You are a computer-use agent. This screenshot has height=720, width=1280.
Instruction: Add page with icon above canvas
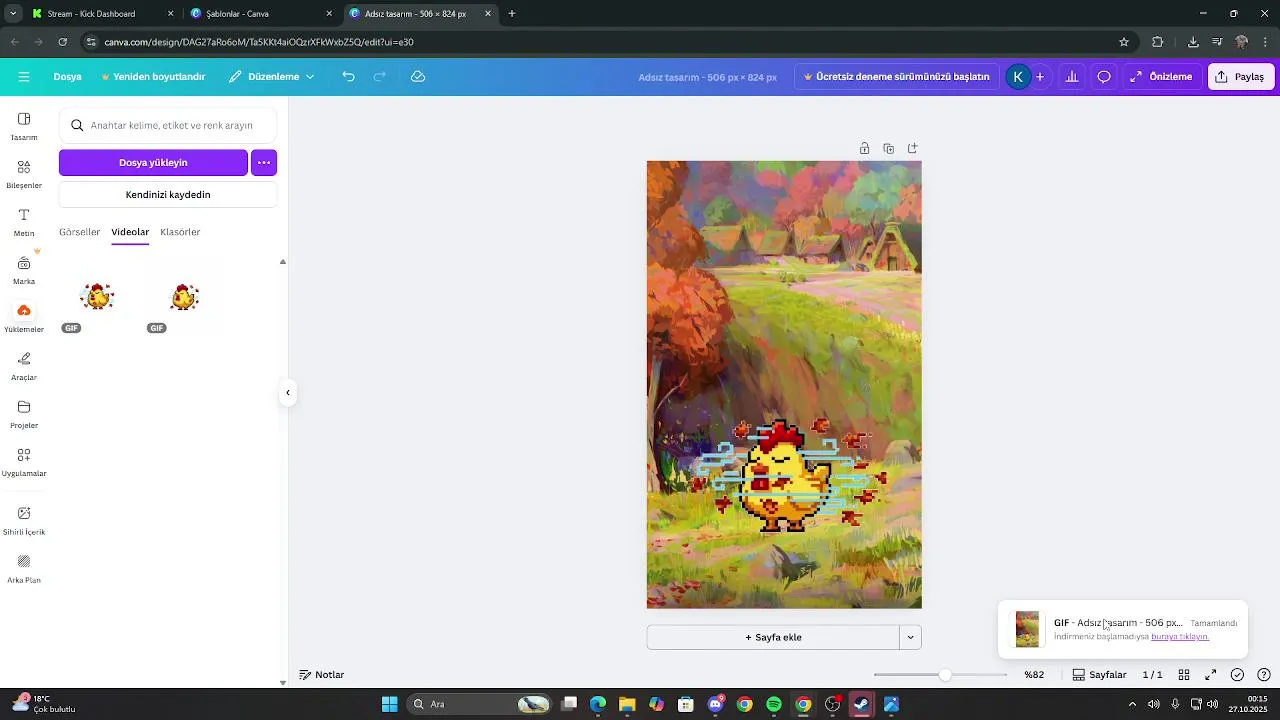pyautogui.click(x=912, y=148)
